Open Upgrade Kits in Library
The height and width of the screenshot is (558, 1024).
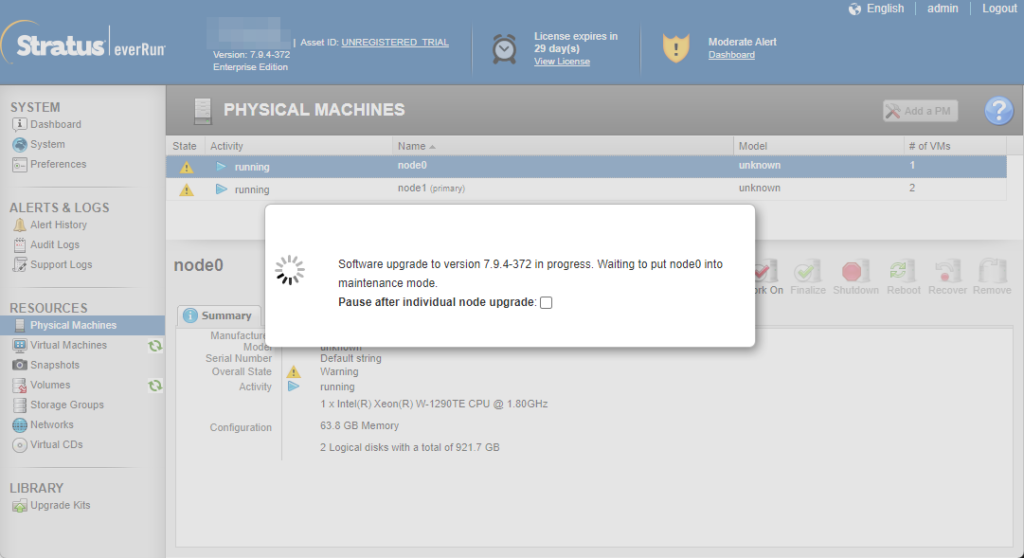click(x=60, y=505)
